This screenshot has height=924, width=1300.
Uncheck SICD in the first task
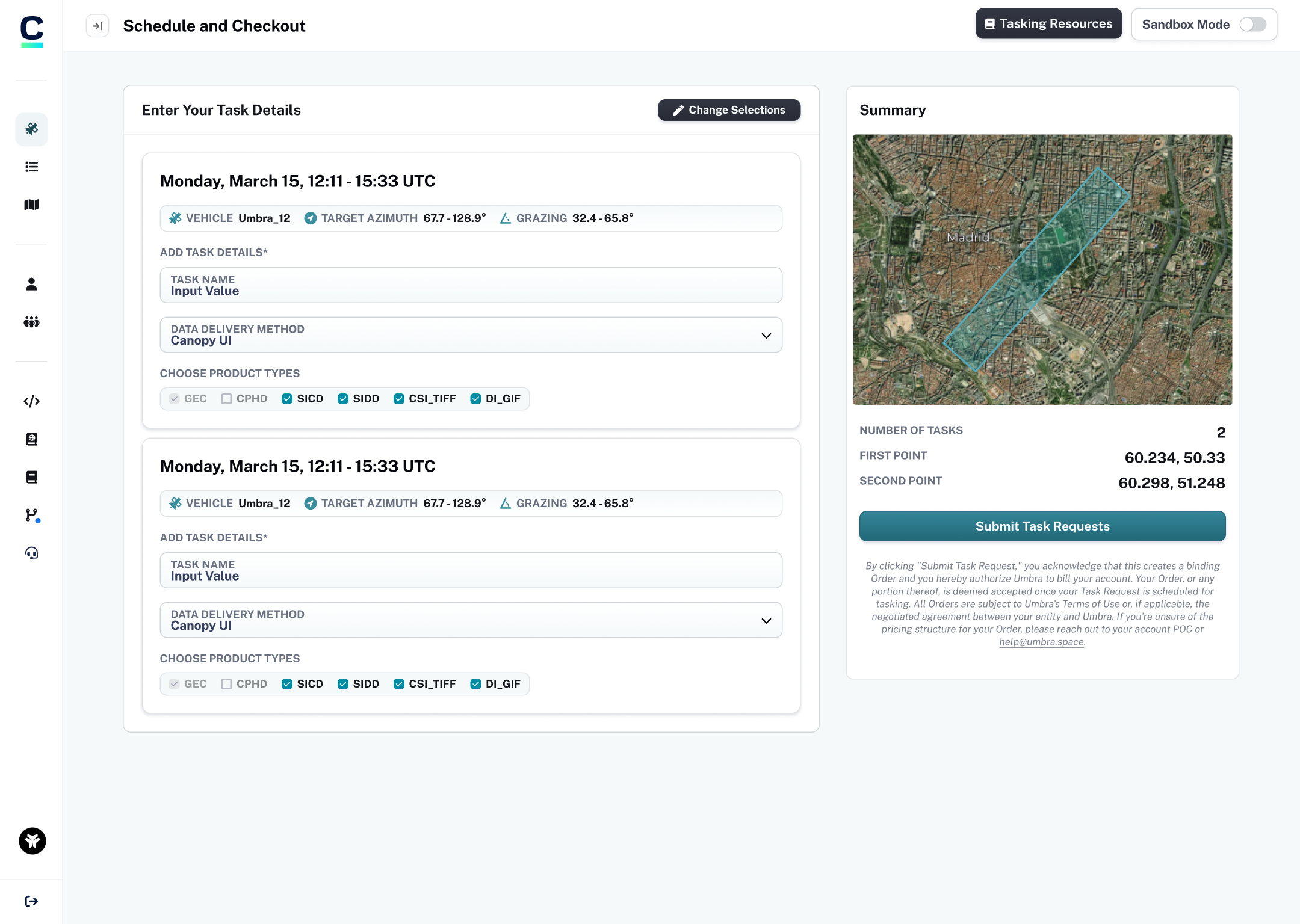pos(287,399)
